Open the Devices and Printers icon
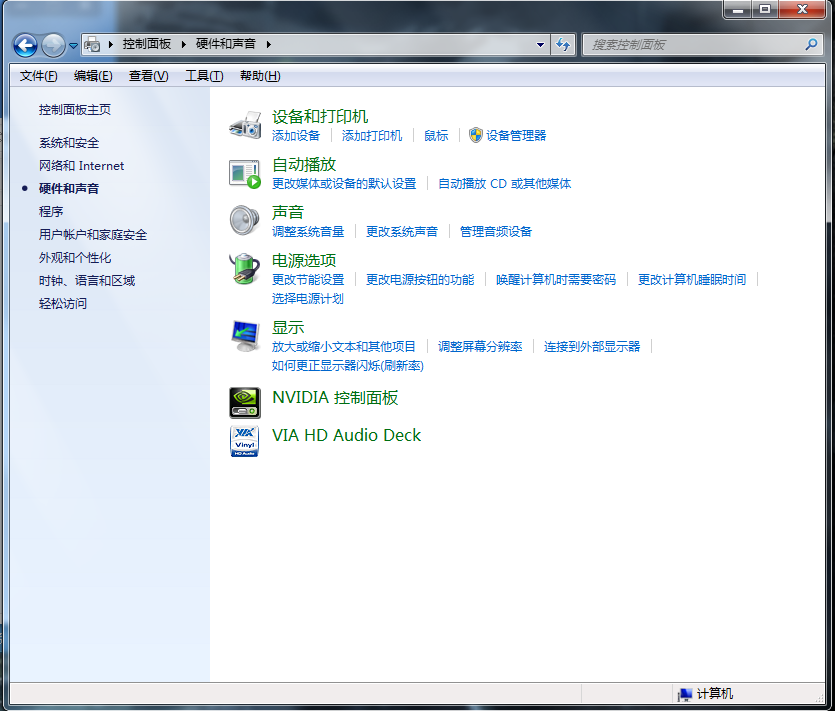The image size is (835, 711). (x=245, y=125)
